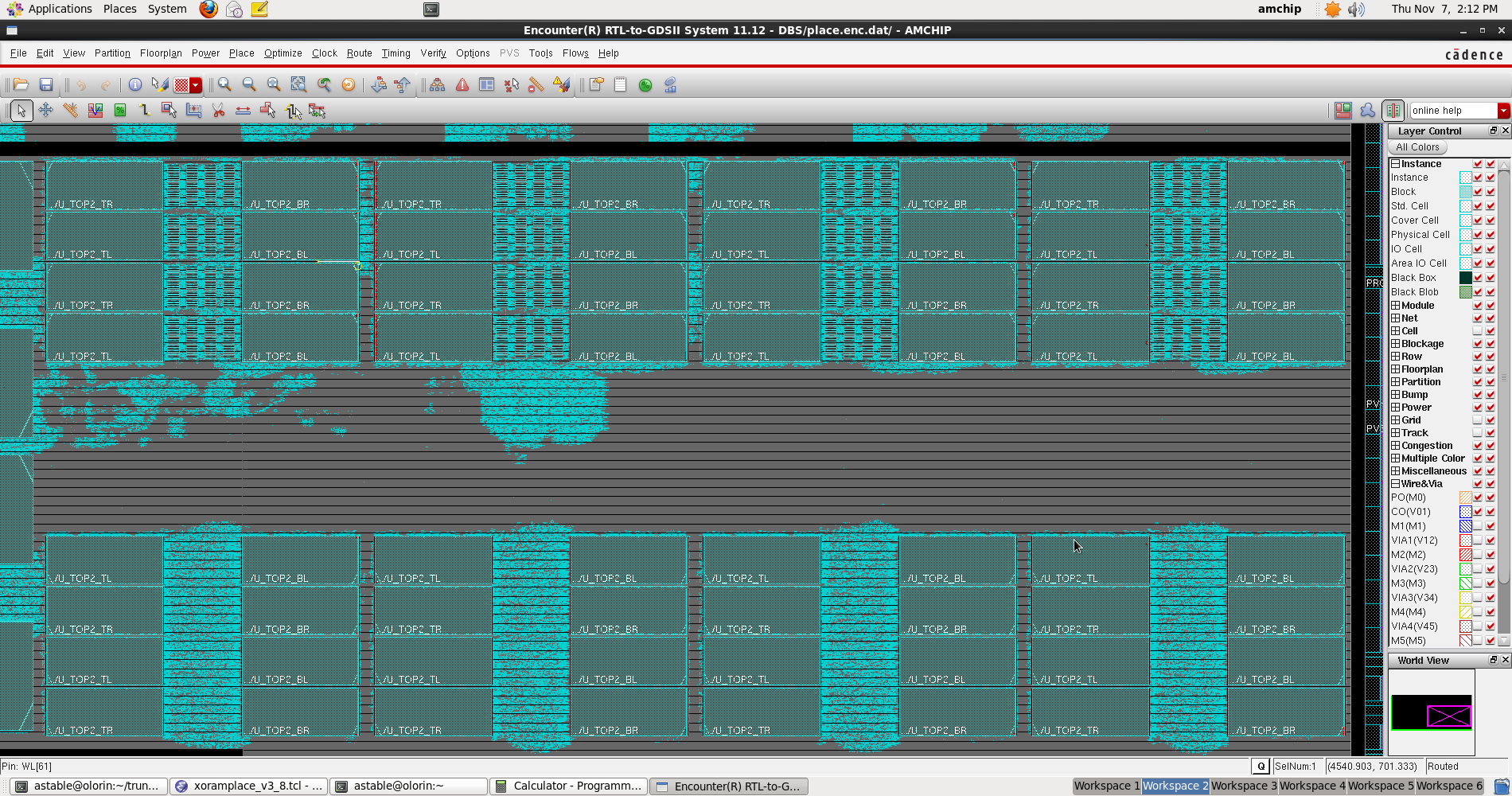
Task: Switch to Workspace 3 in the pager
Action: click(x=1243, y=786)
